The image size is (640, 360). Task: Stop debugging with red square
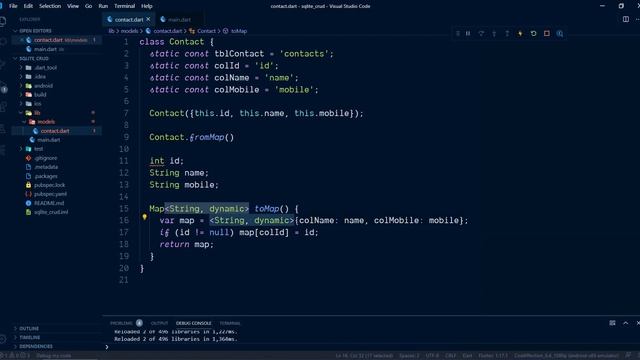(x=547, y=33)
